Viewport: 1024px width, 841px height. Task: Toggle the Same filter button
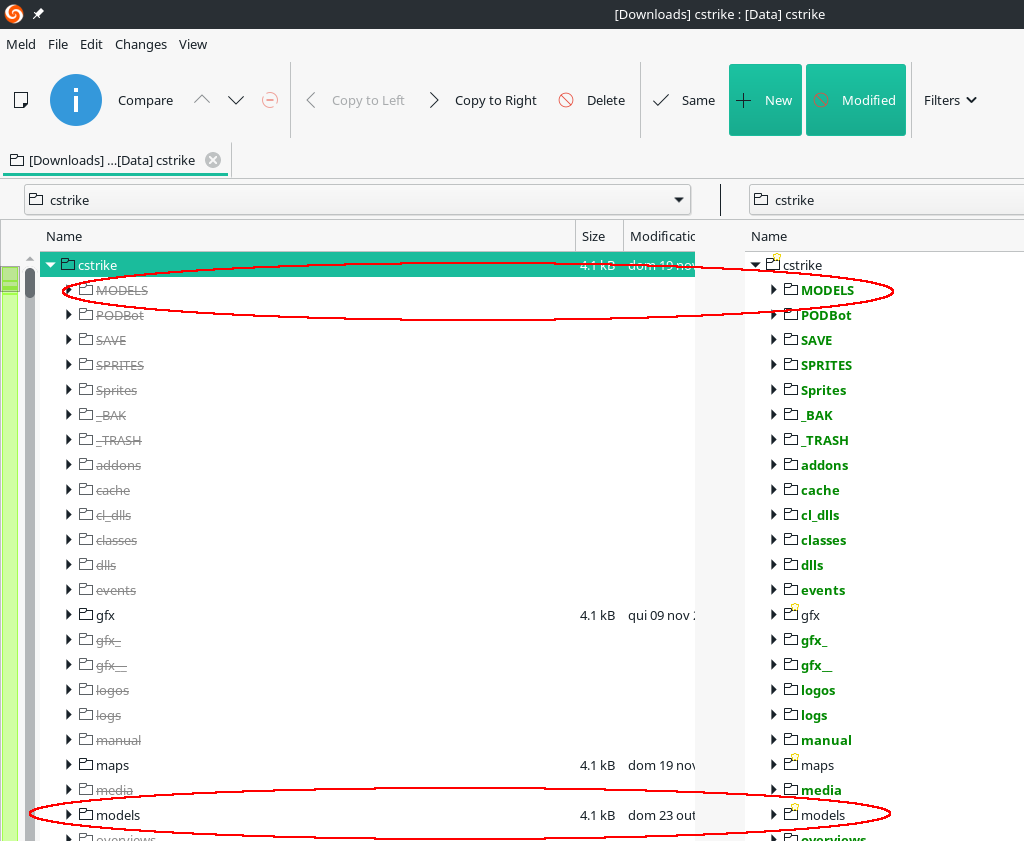(x=684, y=100)
